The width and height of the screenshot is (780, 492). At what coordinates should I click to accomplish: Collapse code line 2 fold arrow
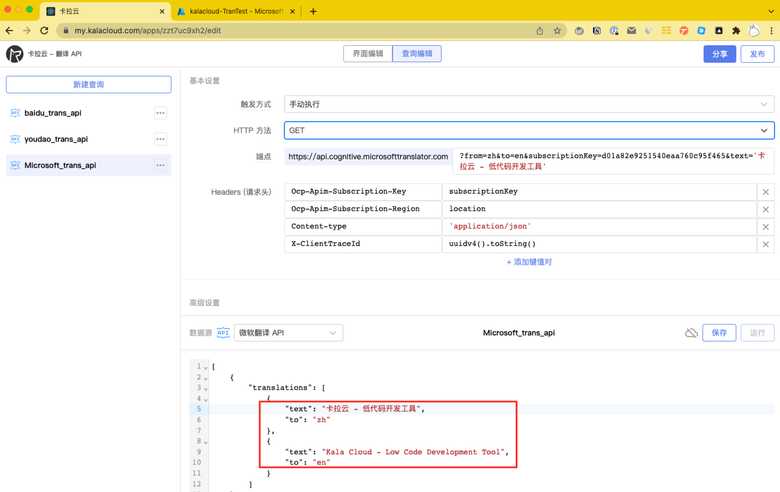(206, 378)
